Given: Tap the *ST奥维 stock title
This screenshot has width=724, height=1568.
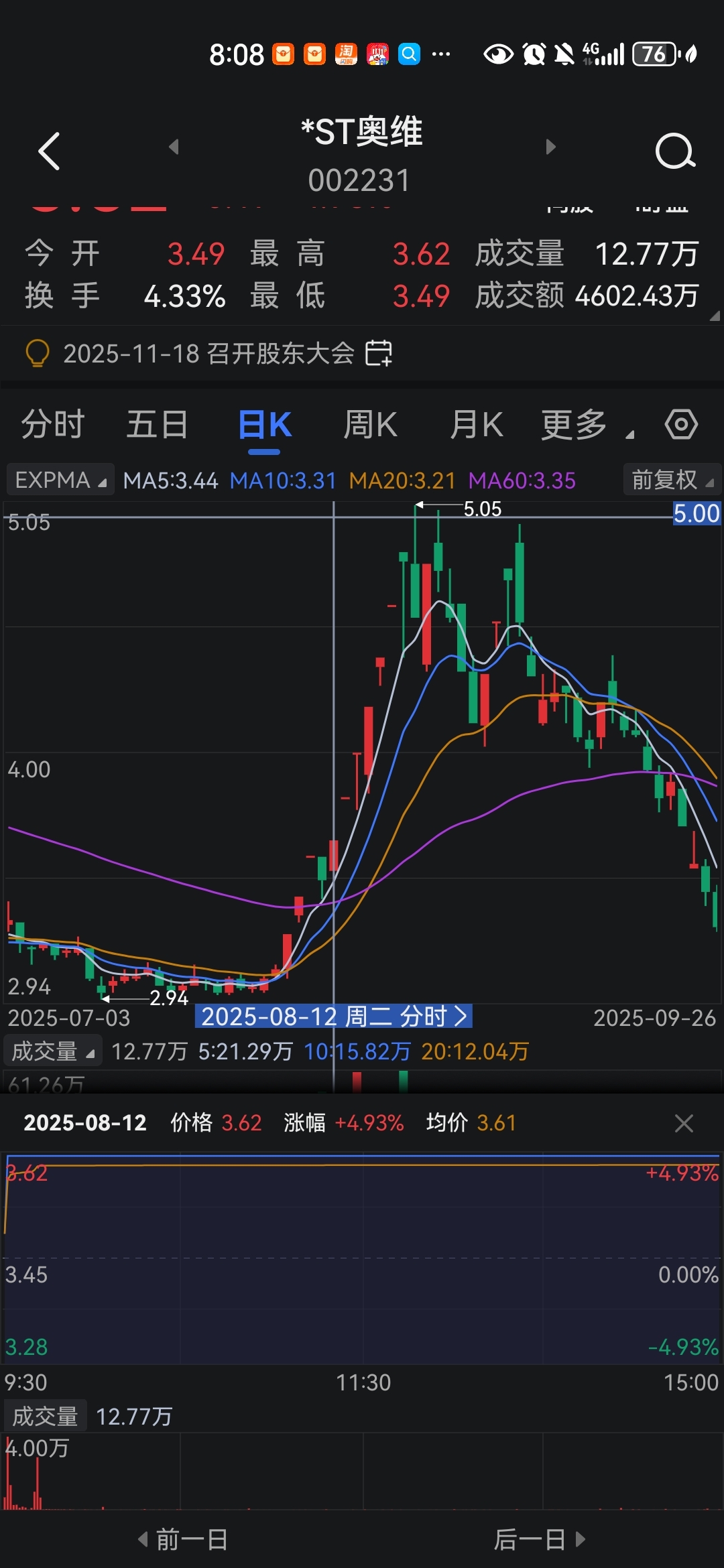Looking at the screenshot, I should point(362,131).
